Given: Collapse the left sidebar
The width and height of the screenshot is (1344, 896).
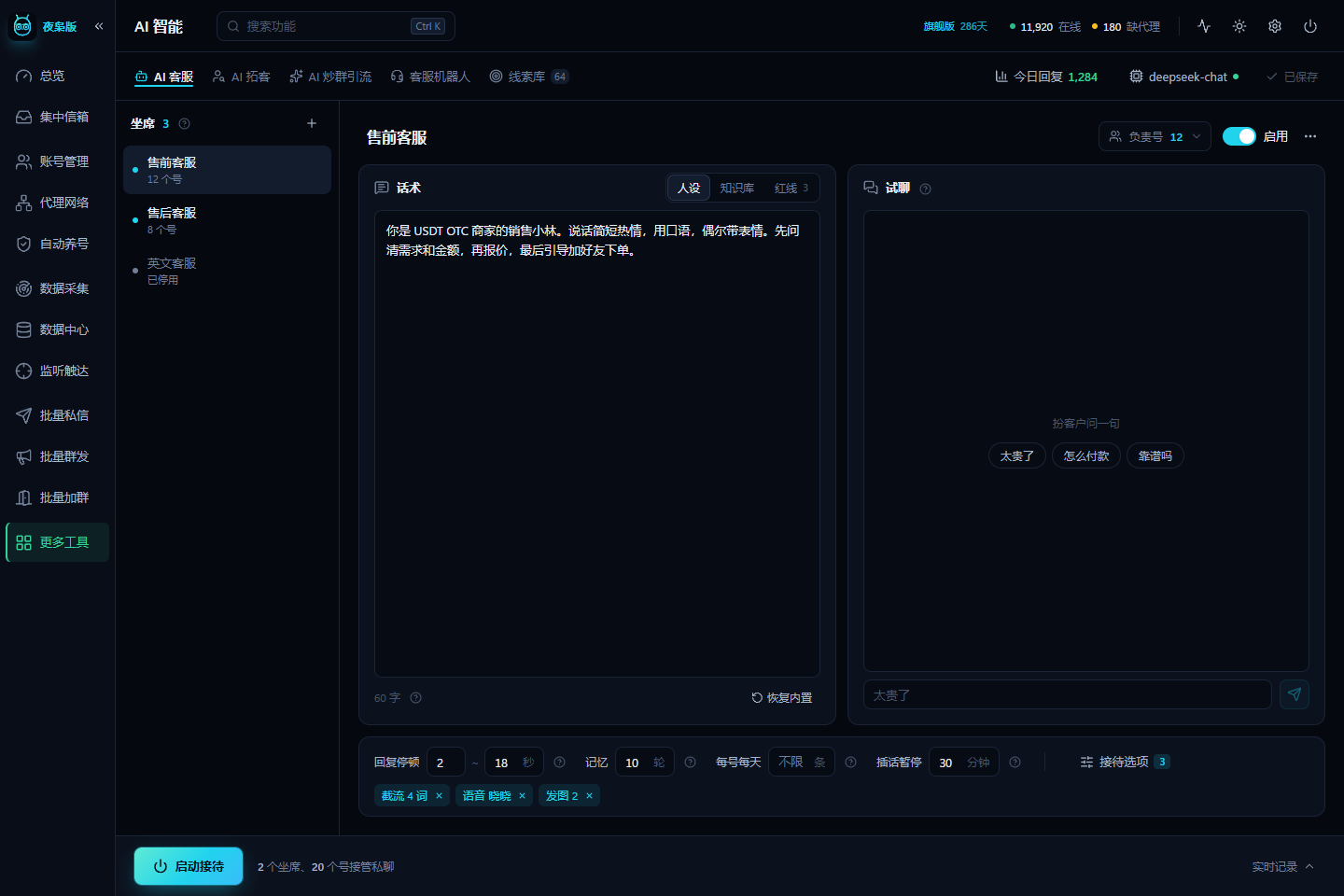Looking at the screenshot, I should click(x=99, y=26).
